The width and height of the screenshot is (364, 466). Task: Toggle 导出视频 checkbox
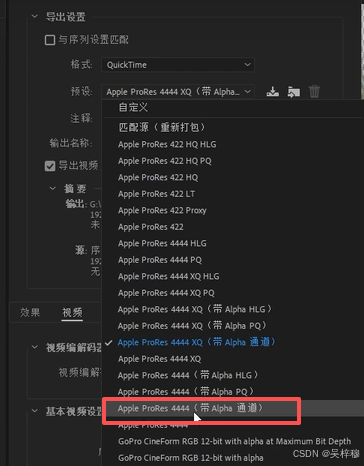50,166
